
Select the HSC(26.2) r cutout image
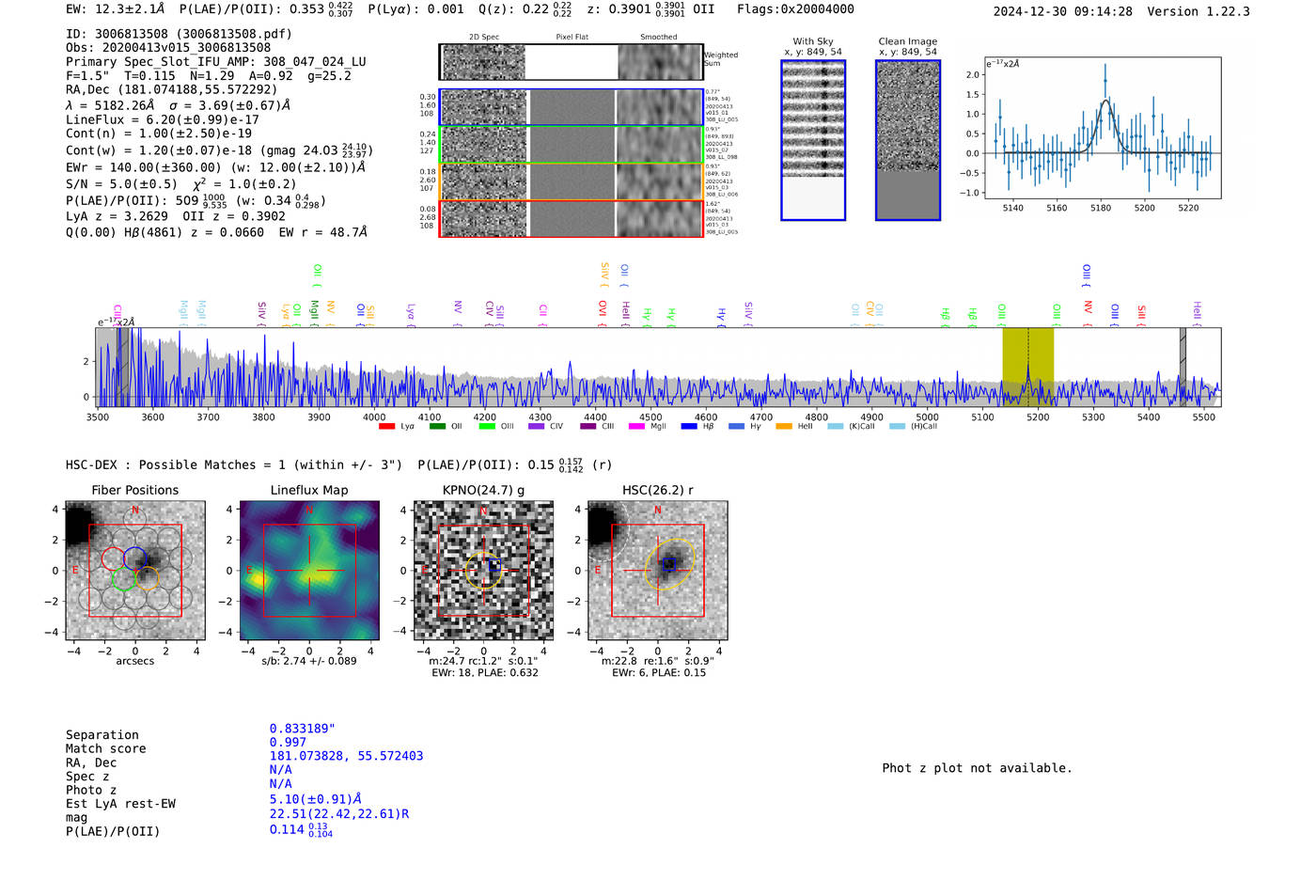[x=657, y=570]
